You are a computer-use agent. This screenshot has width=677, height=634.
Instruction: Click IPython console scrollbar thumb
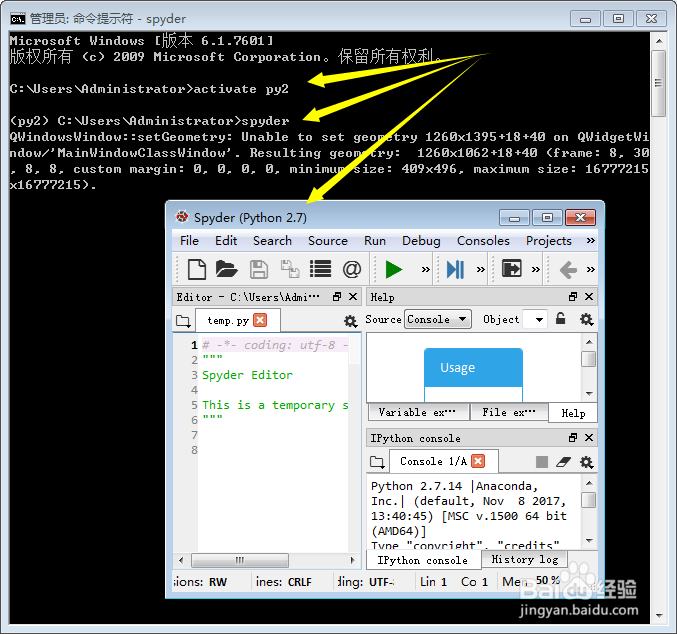pyautogui.click(x=588, y=500)
